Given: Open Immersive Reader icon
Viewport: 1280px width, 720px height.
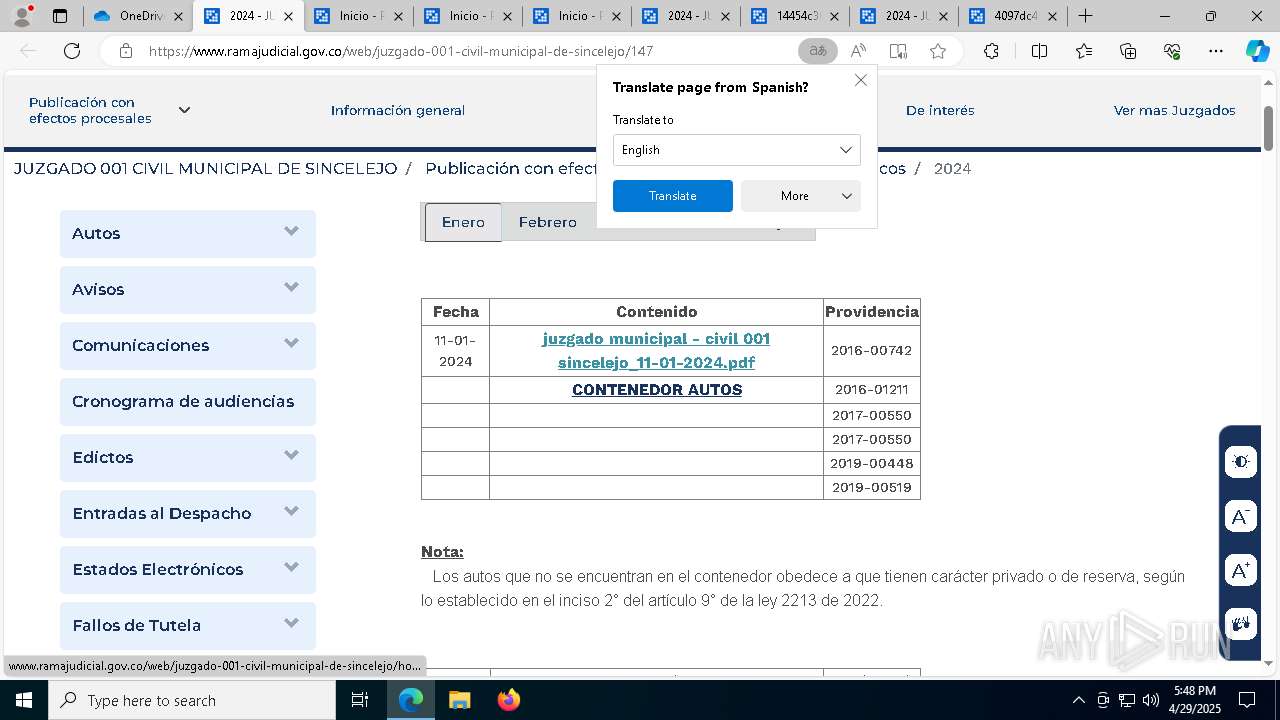Looking at the screenshot, I should (x=898, y=51).
